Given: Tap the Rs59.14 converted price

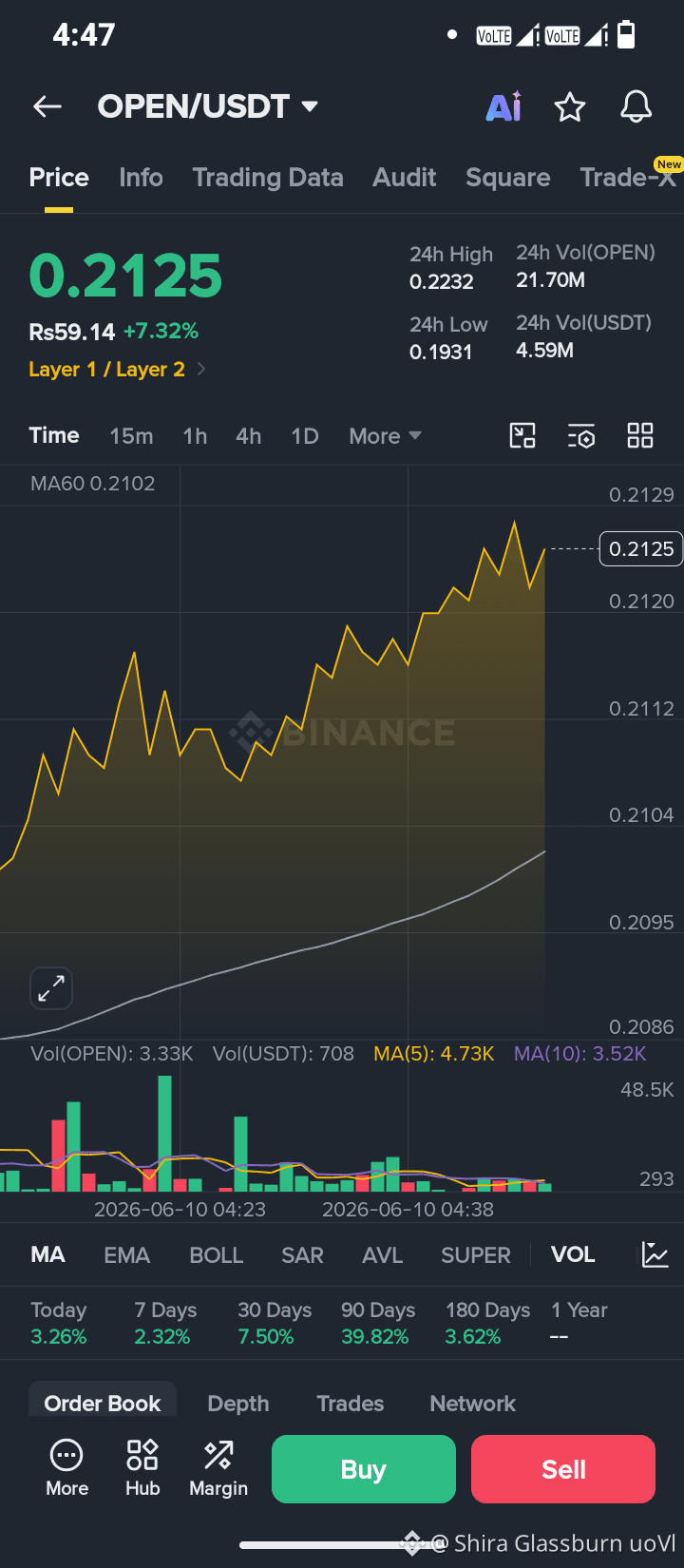Looking at the screenshot, I should 72,332.
